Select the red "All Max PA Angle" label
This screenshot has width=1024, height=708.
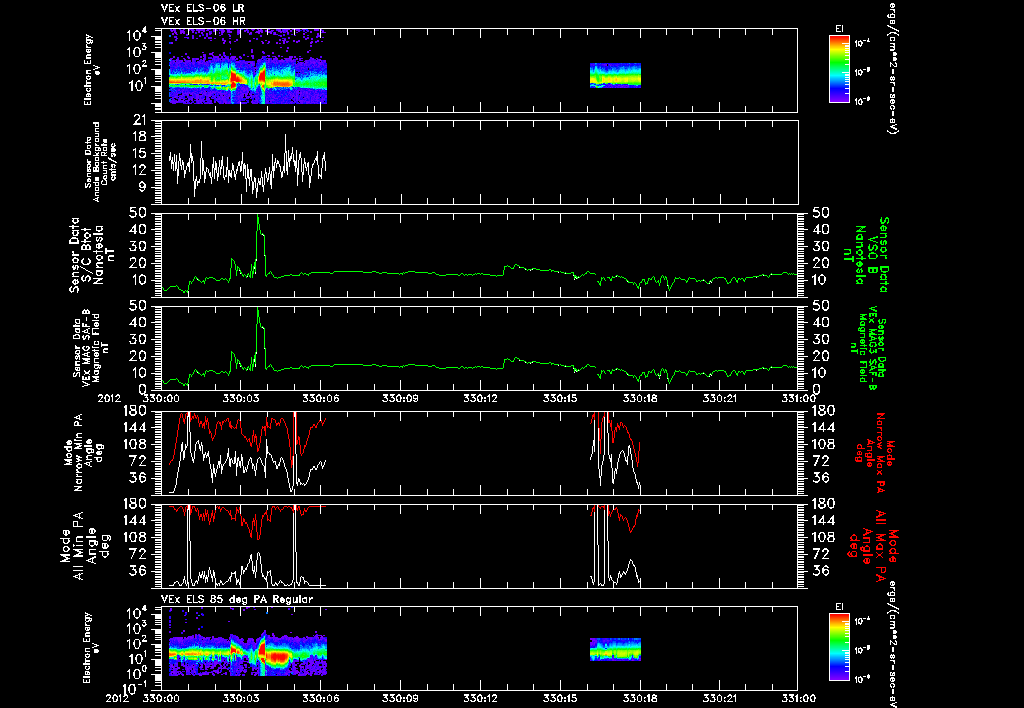point(872,544)
